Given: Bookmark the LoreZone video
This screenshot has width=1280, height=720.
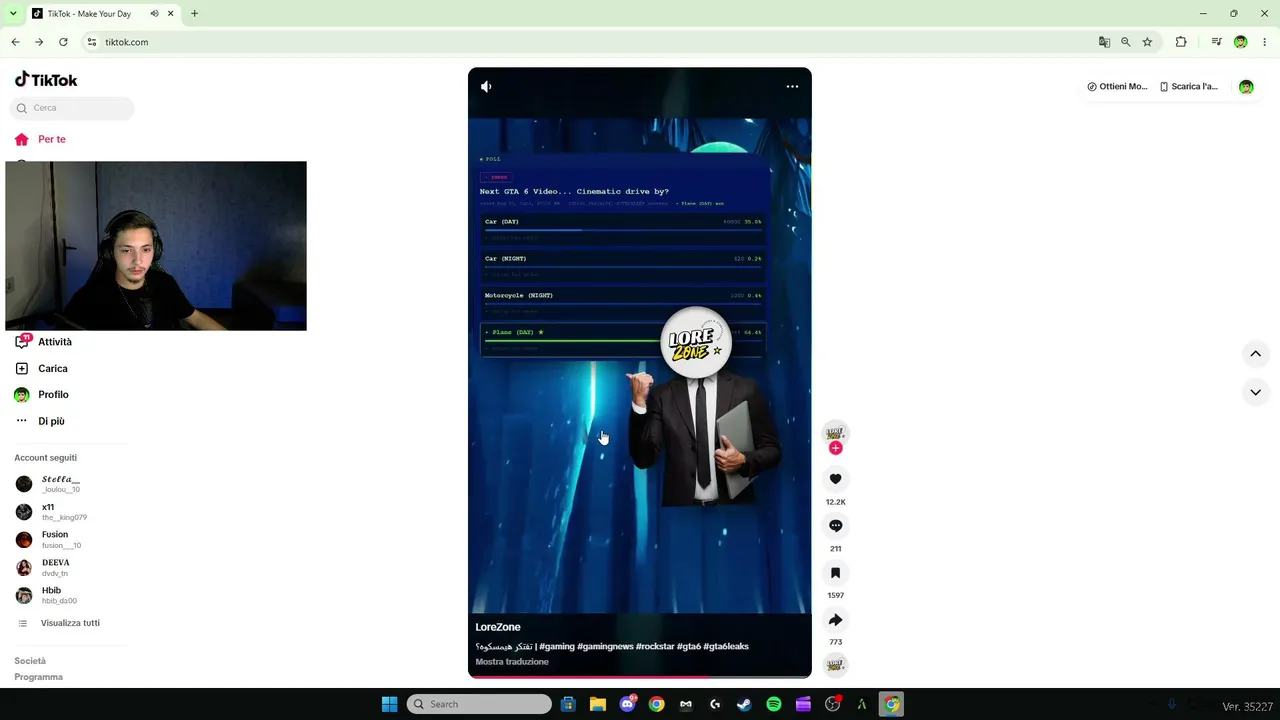Looking at the screenshot, I should tap(836, 573).
